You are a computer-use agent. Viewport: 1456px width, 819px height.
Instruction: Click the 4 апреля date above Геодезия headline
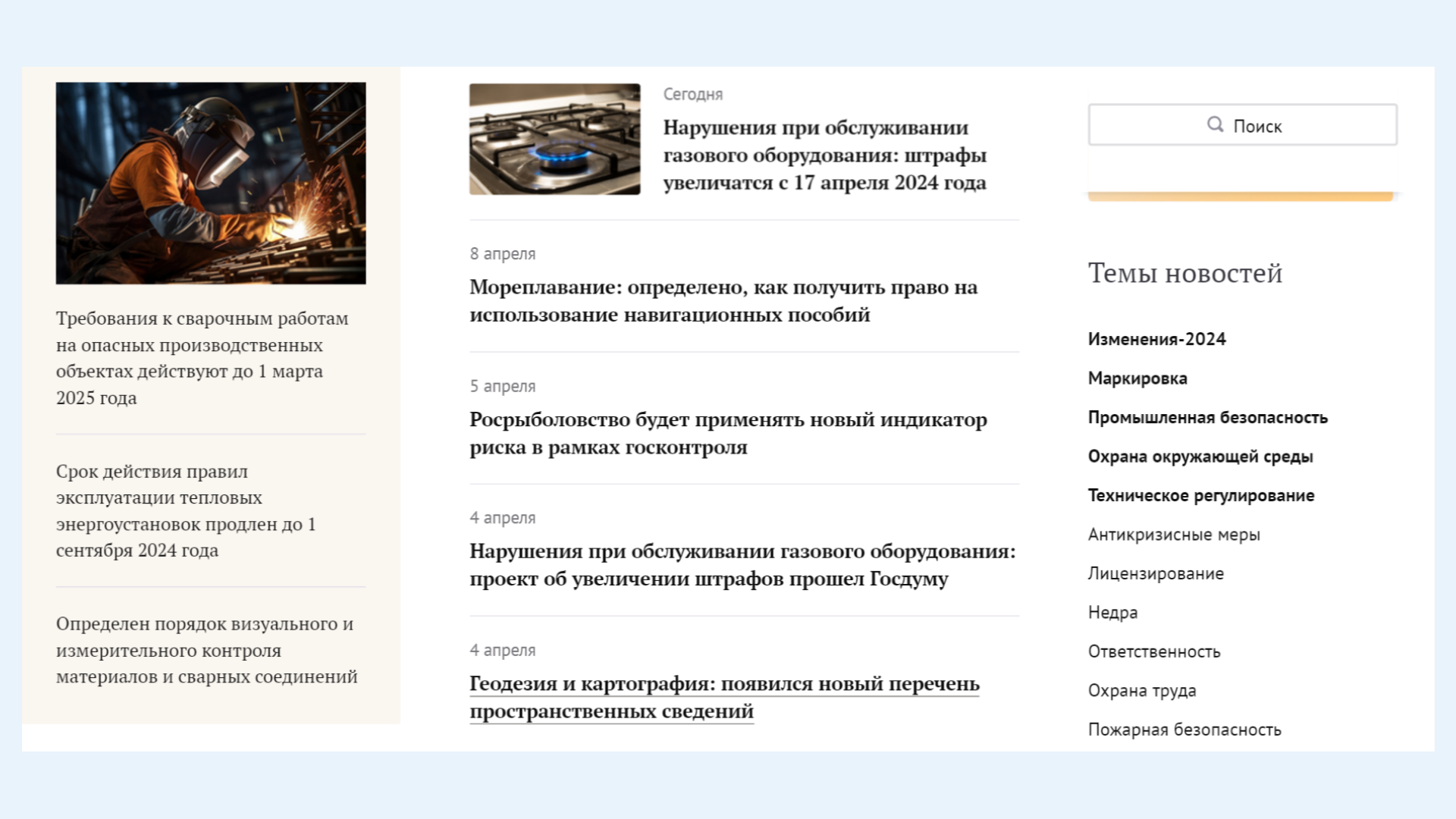[x=502, y=650]
